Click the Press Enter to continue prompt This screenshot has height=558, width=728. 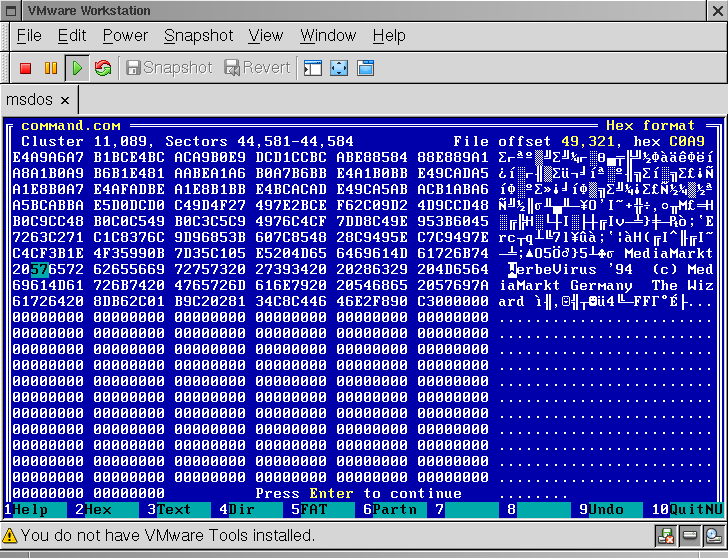tap(358, 493)
